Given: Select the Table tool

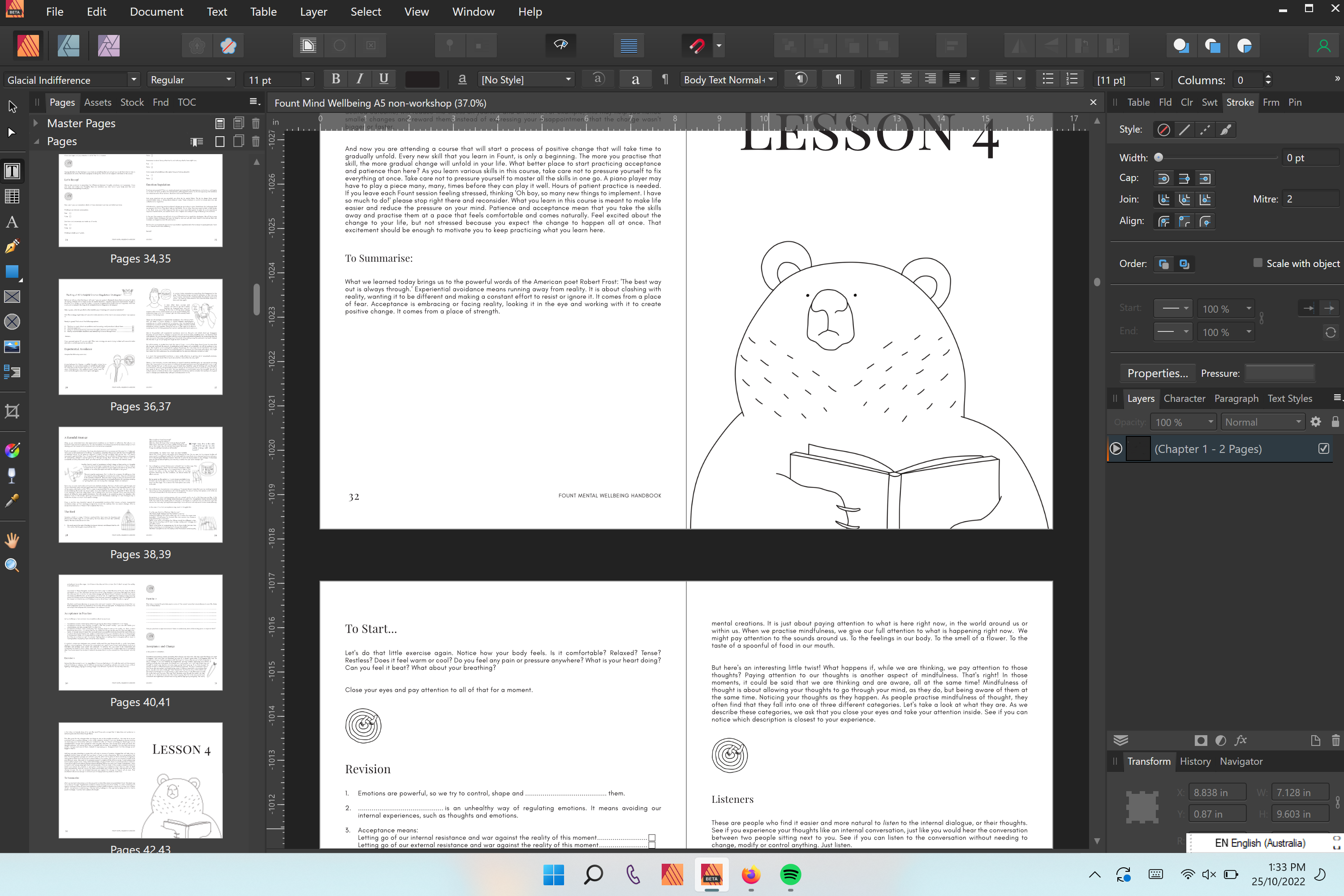Looking at the screenshot, I should click(12, 196).
